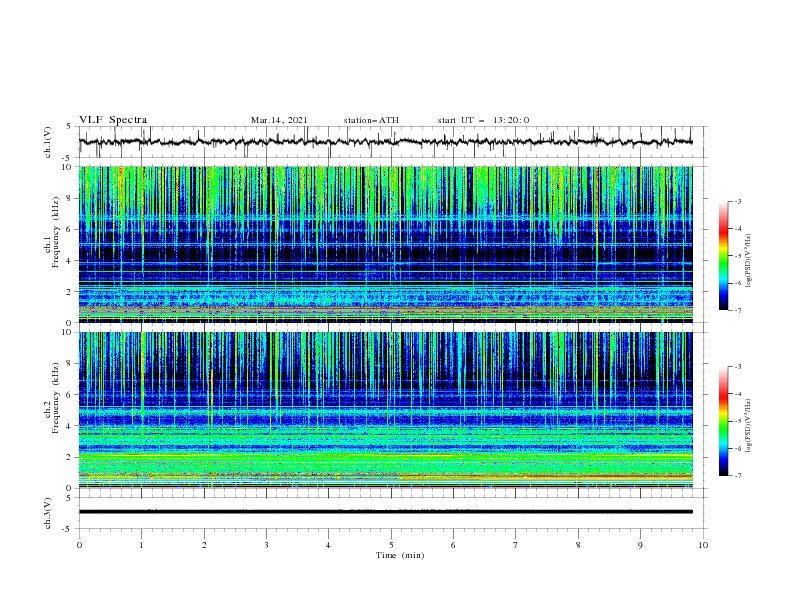The image size is (792, 612).
Task: Click the '1' tick on the Time axis
Action: point(141,545)
